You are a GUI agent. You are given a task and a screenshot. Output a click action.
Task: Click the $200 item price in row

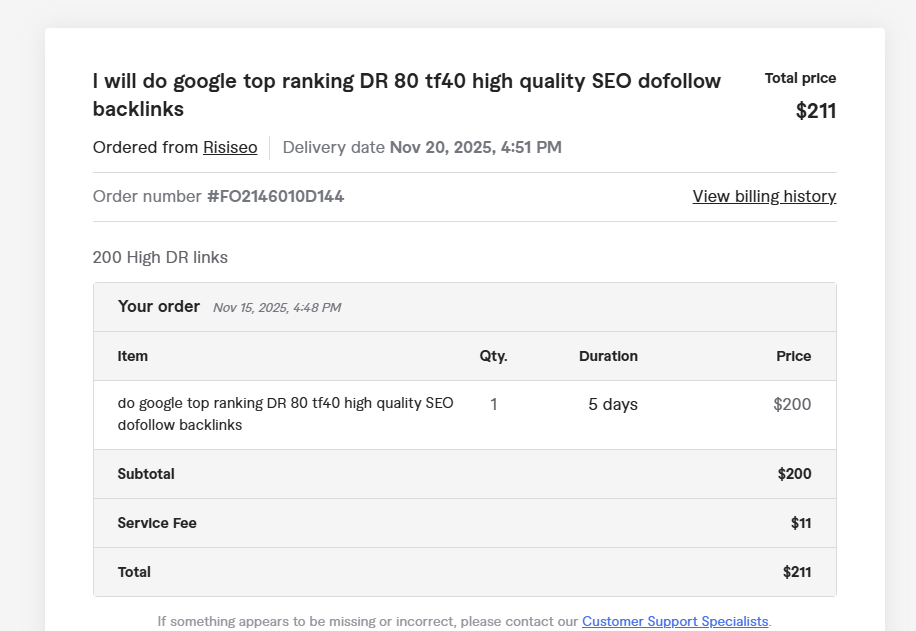[x=792, y=405]
